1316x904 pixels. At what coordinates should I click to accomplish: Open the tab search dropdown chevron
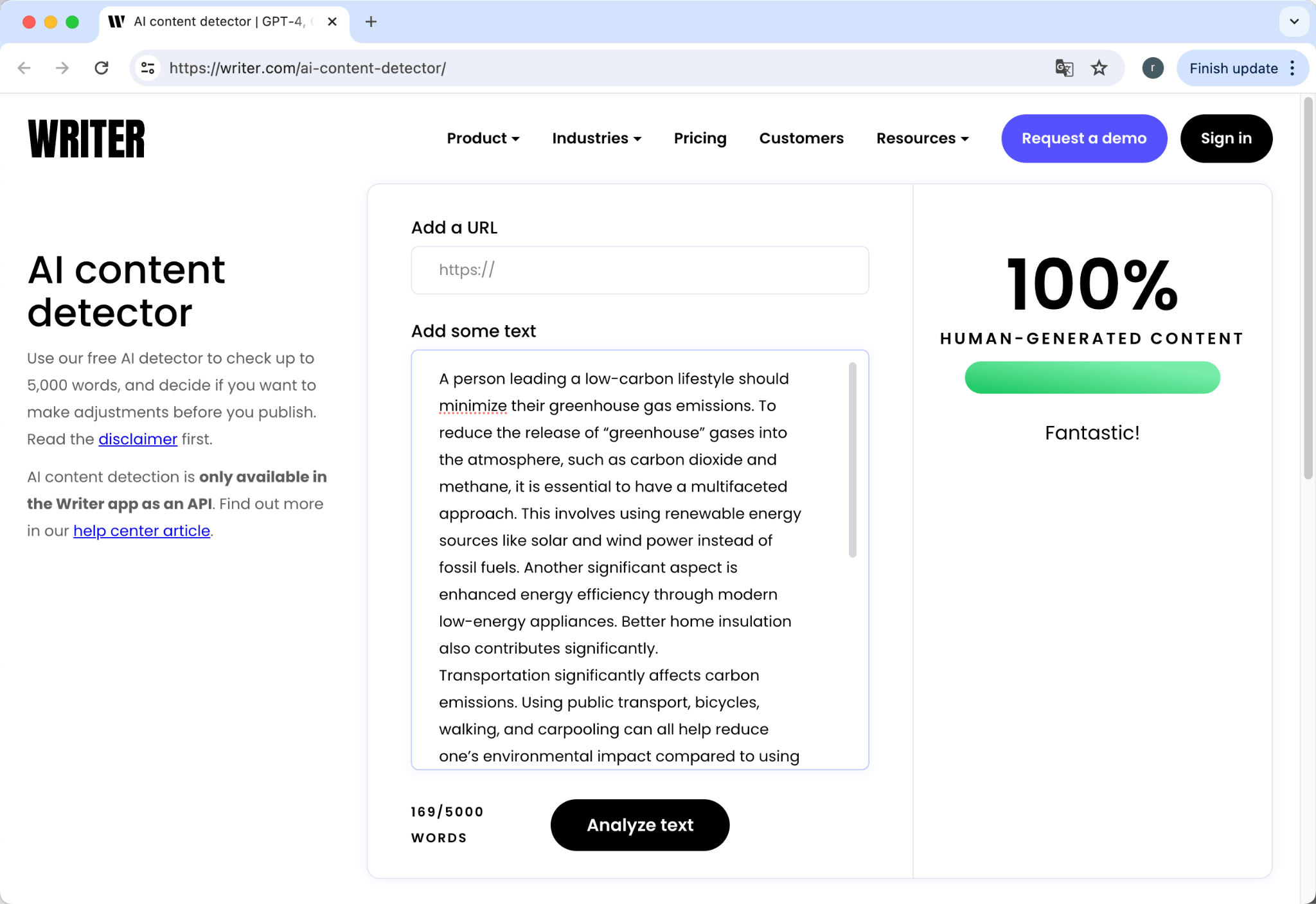point(1294,22)
